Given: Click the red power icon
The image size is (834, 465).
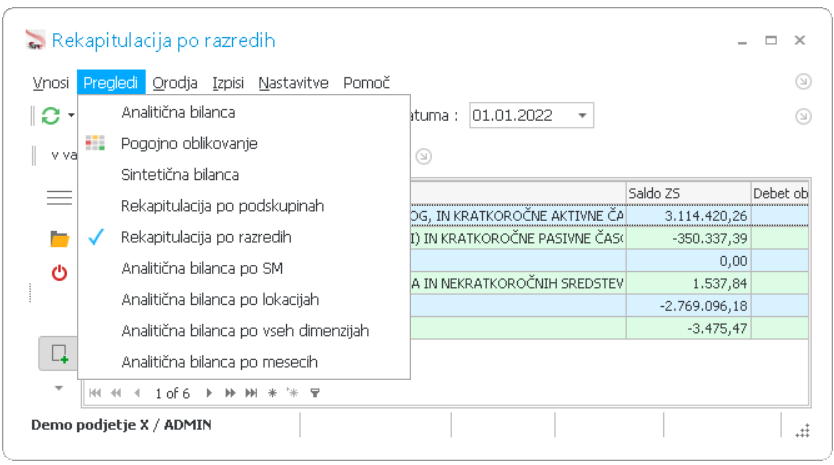Looking at the screenshot, I should point(59,273).
